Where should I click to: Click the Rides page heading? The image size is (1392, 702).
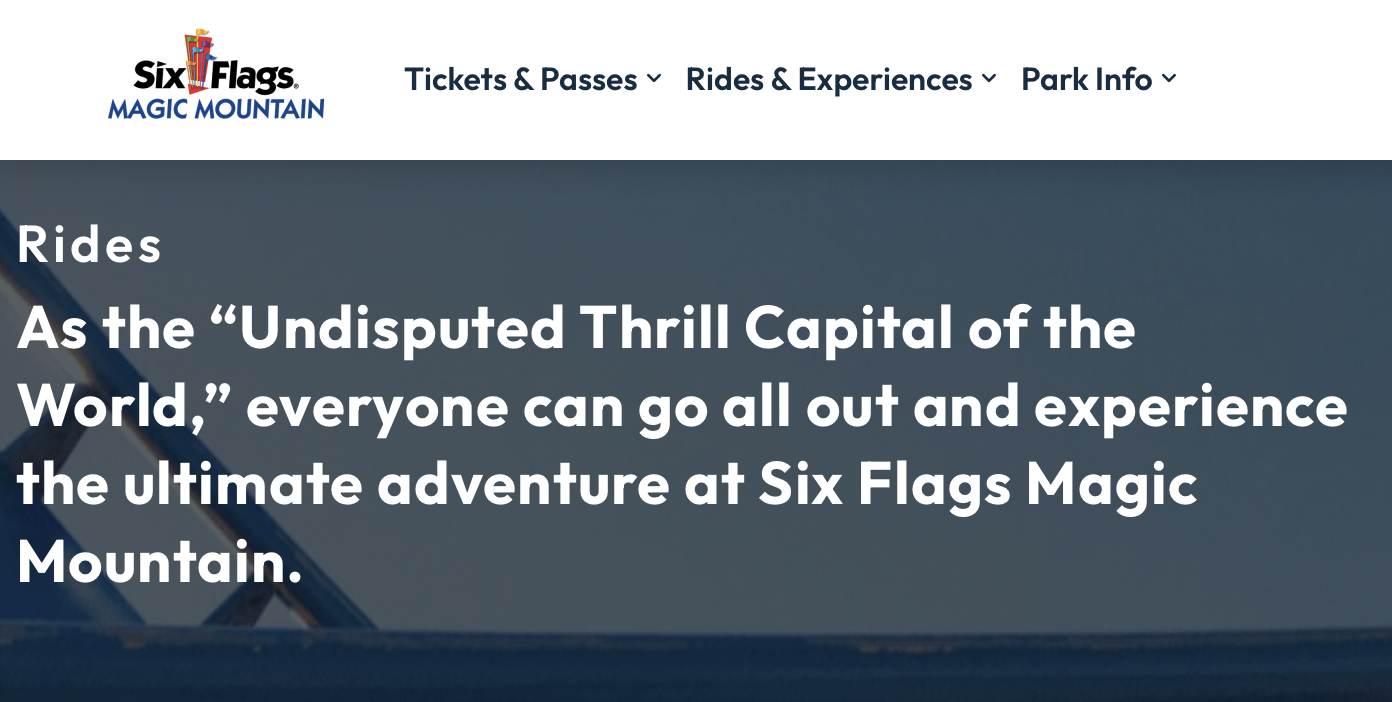(89, 244)
